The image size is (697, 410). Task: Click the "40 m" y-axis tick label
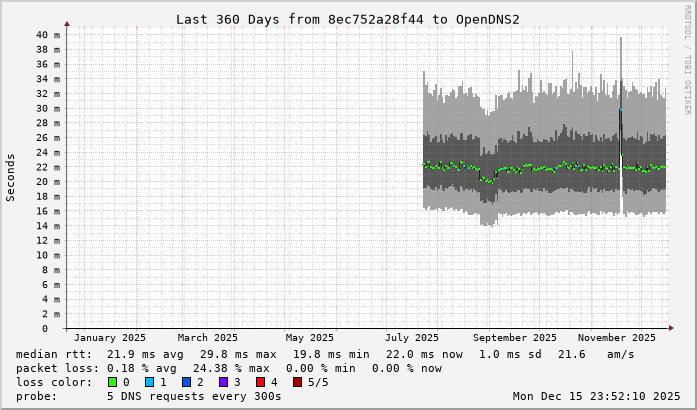pyautogui.click(x=48, y=34)
